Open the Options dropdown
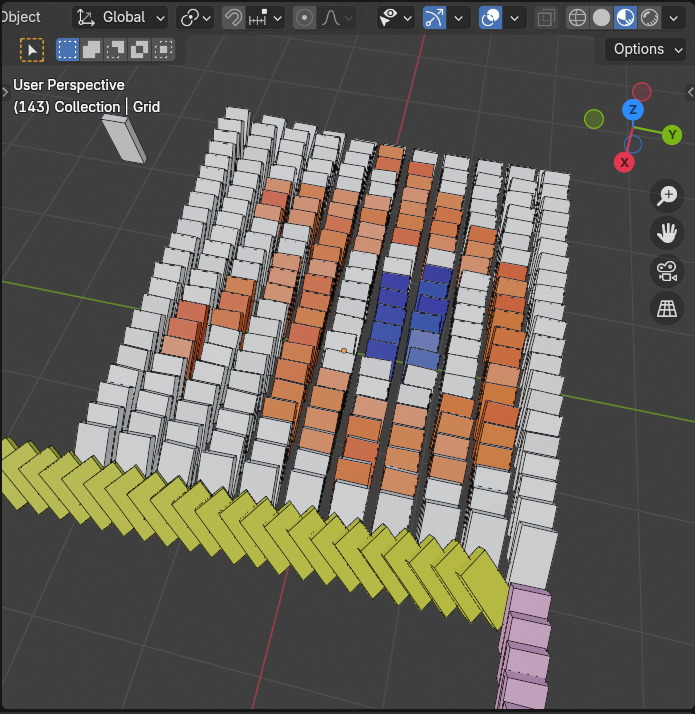Image resolution: width=695 pixels, height=714 pixels. [645, 49]
